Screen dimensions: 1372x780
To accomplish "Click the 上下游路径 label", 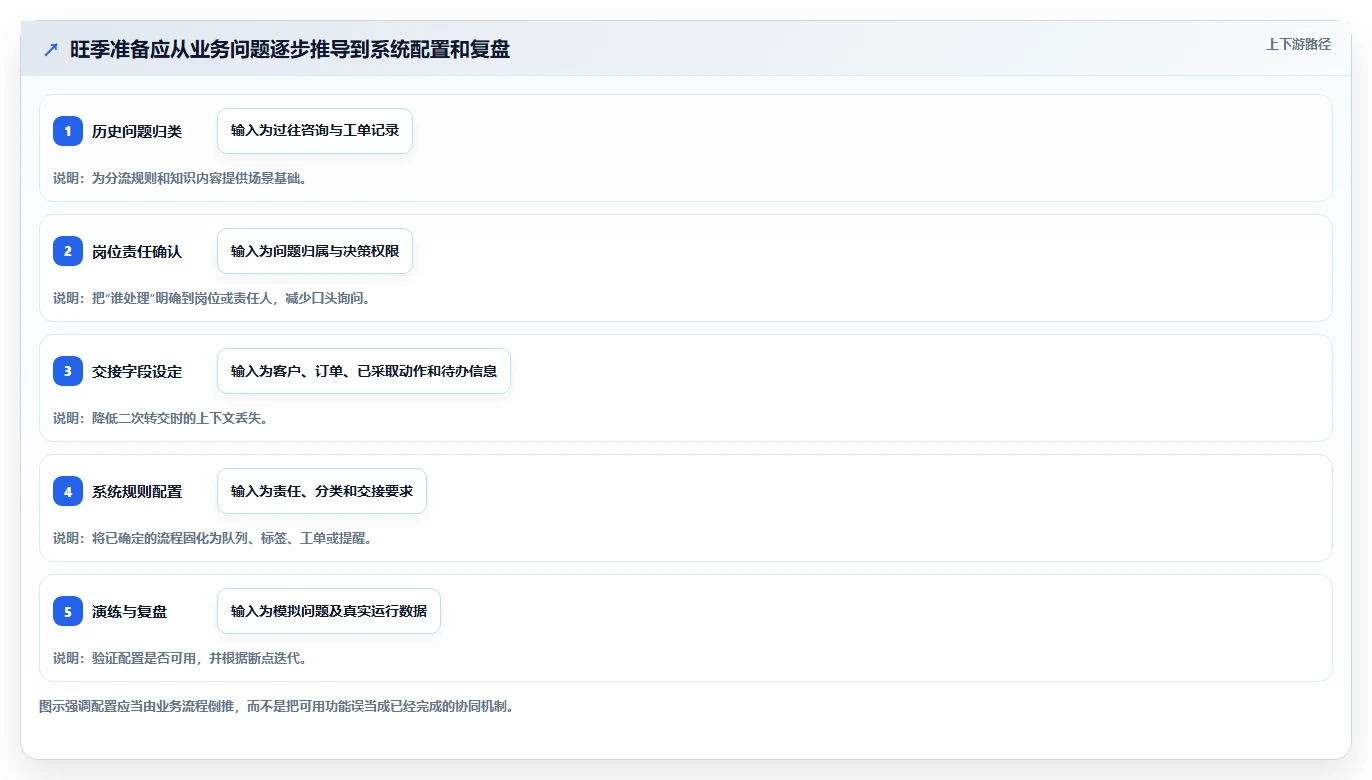I will [1298, 44].
